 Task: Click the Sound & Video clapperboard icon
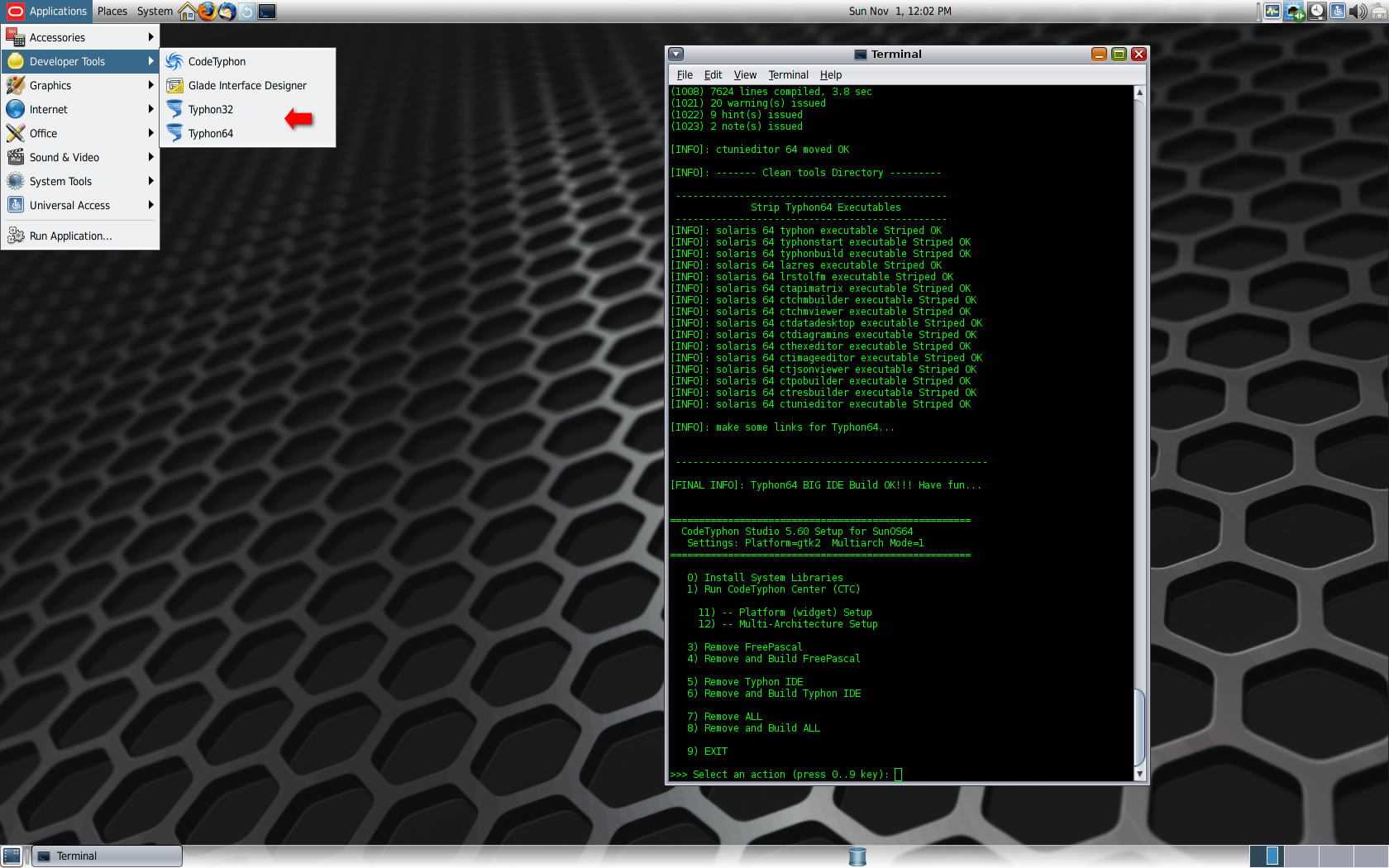(x=15, y=157)
